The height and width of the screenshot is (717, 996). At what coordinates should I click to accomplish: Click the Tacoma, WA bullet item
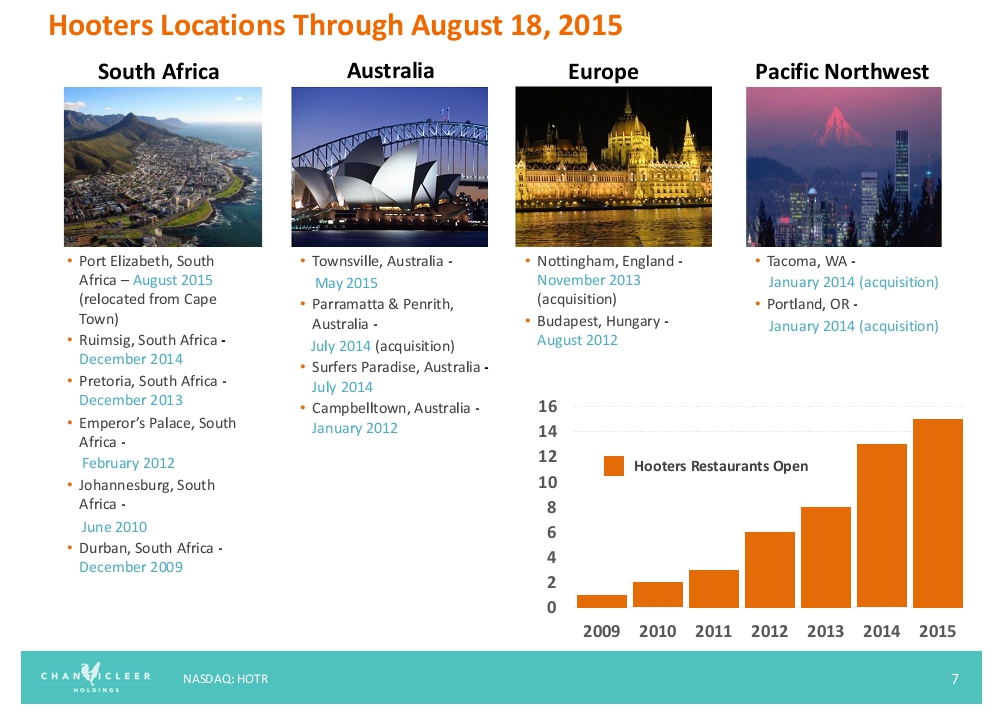click(810, 261)
